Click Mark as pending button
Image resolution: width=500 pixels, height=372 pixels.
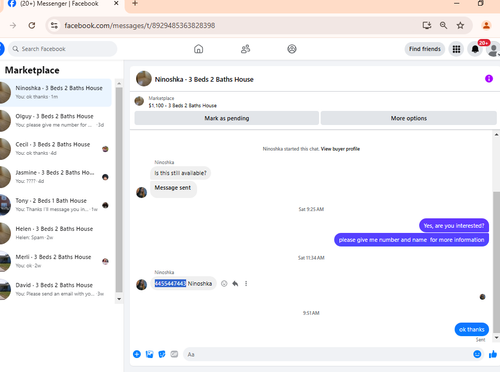(x=227, y=118)
